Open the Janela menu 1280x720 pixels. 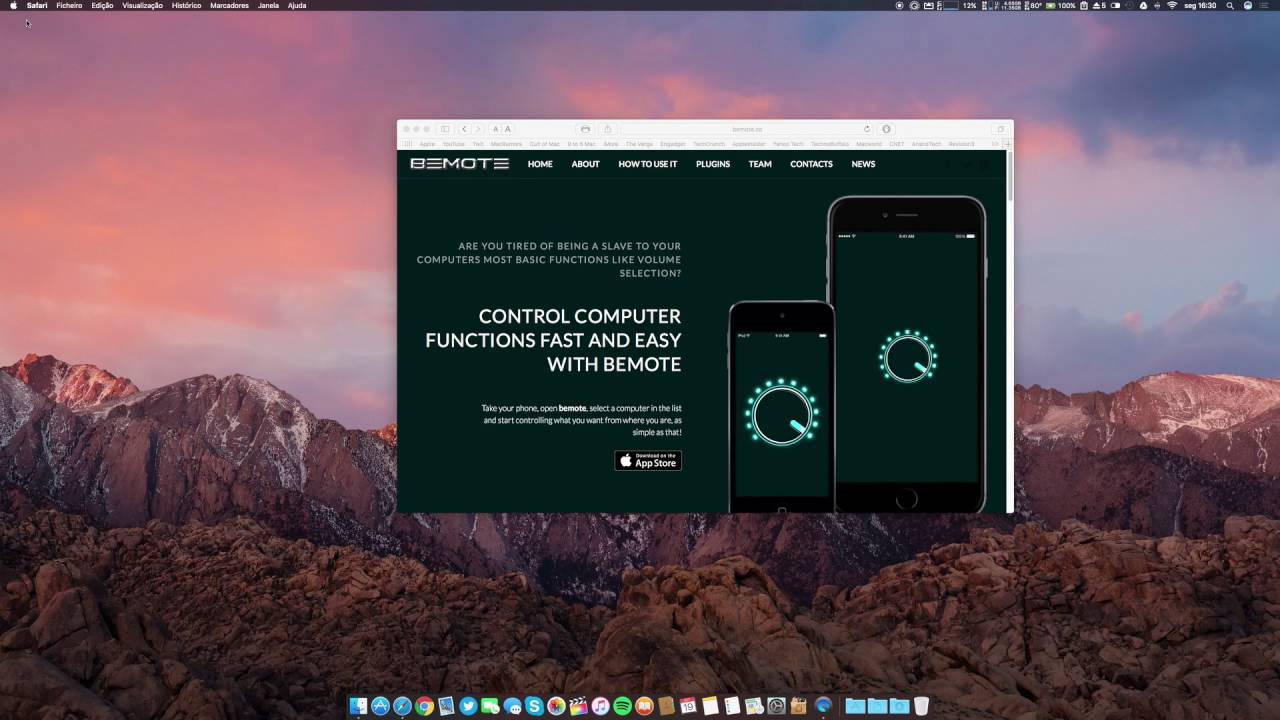(x=268, y=5)
